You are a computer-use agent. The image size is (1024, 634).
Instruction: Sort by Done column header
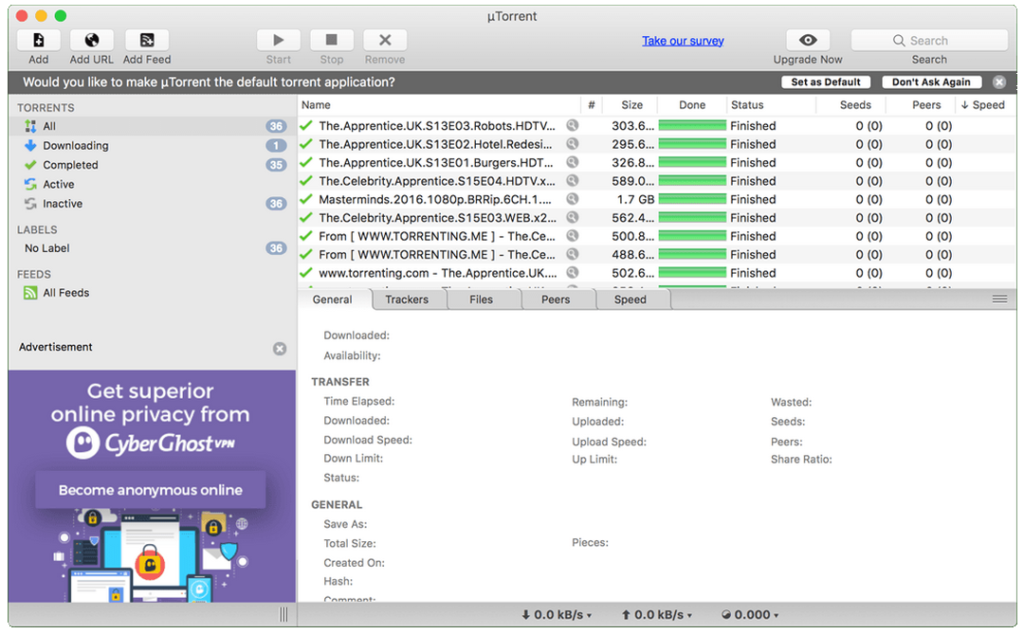click(x=692, y=105)
